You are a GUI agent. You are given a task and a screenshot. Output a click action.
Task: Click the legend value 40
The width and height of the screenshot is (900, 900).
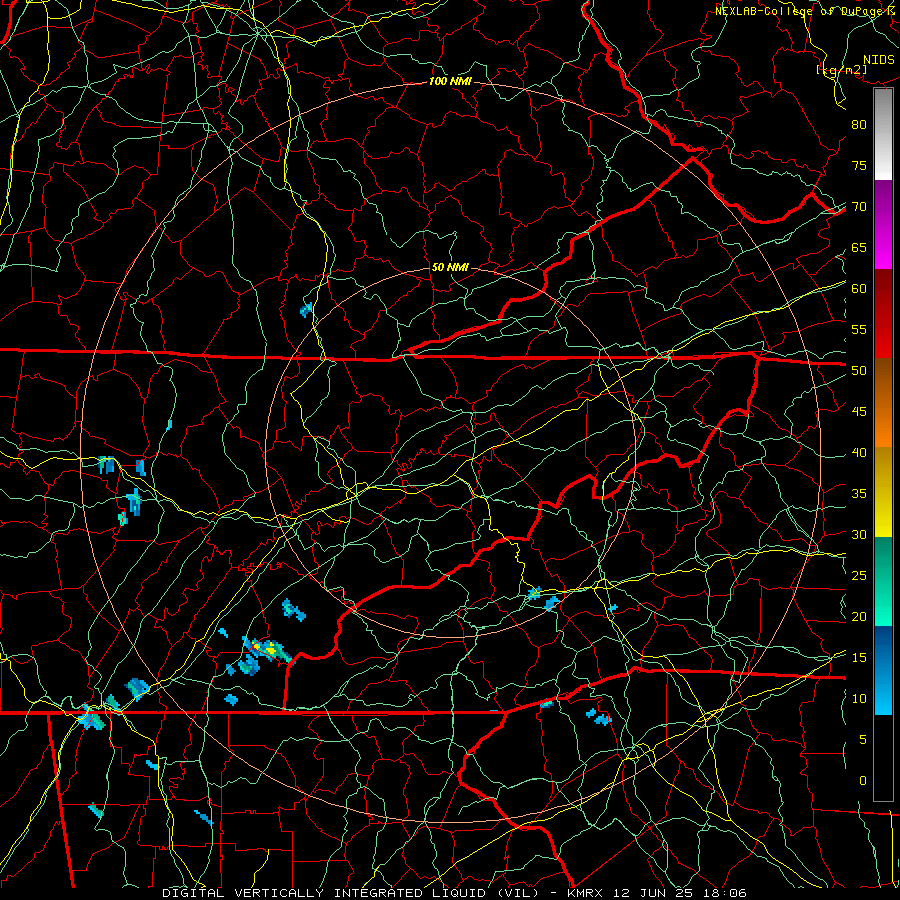(x=859, y=453)
